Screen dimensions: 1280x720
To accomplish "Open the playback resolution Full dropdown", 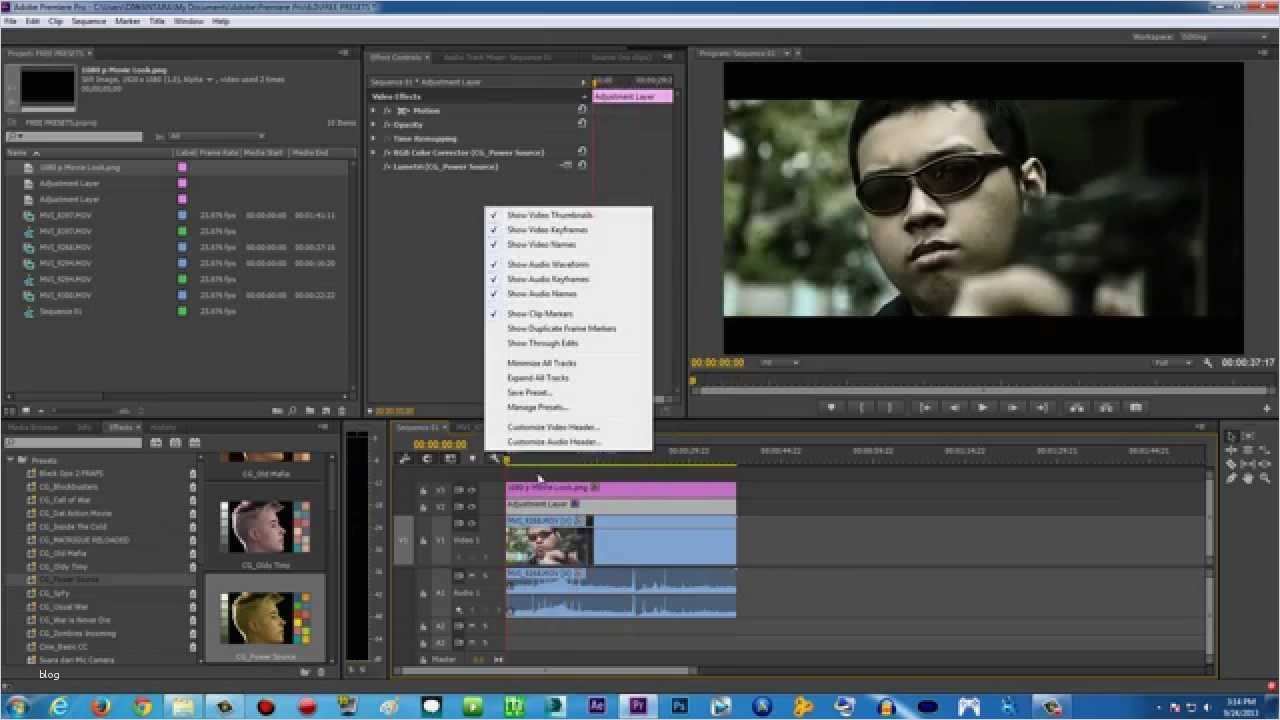I will (x=1174, y=362).
